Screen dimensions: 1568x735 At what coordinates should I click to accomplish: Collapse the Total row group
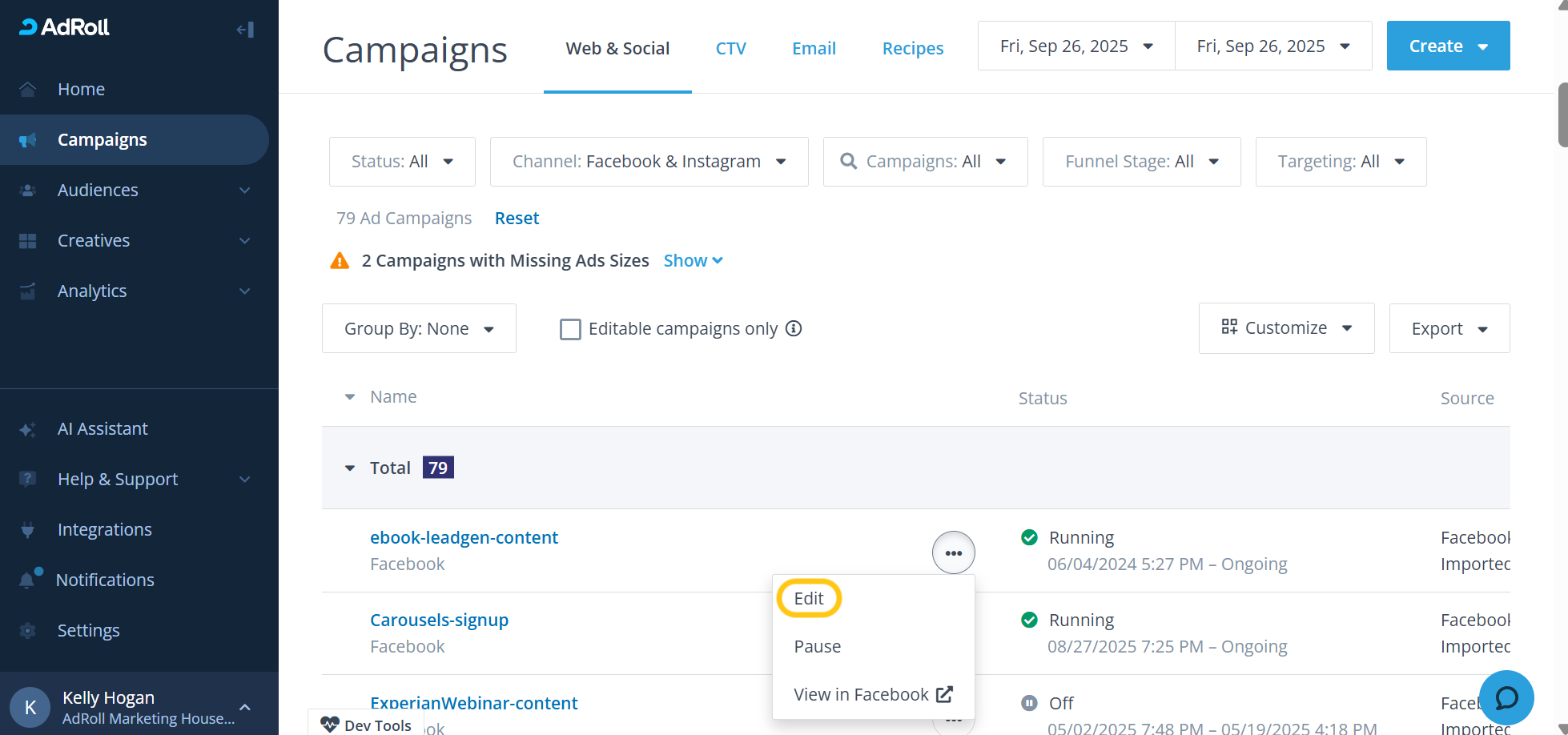(x=349, y=468)
